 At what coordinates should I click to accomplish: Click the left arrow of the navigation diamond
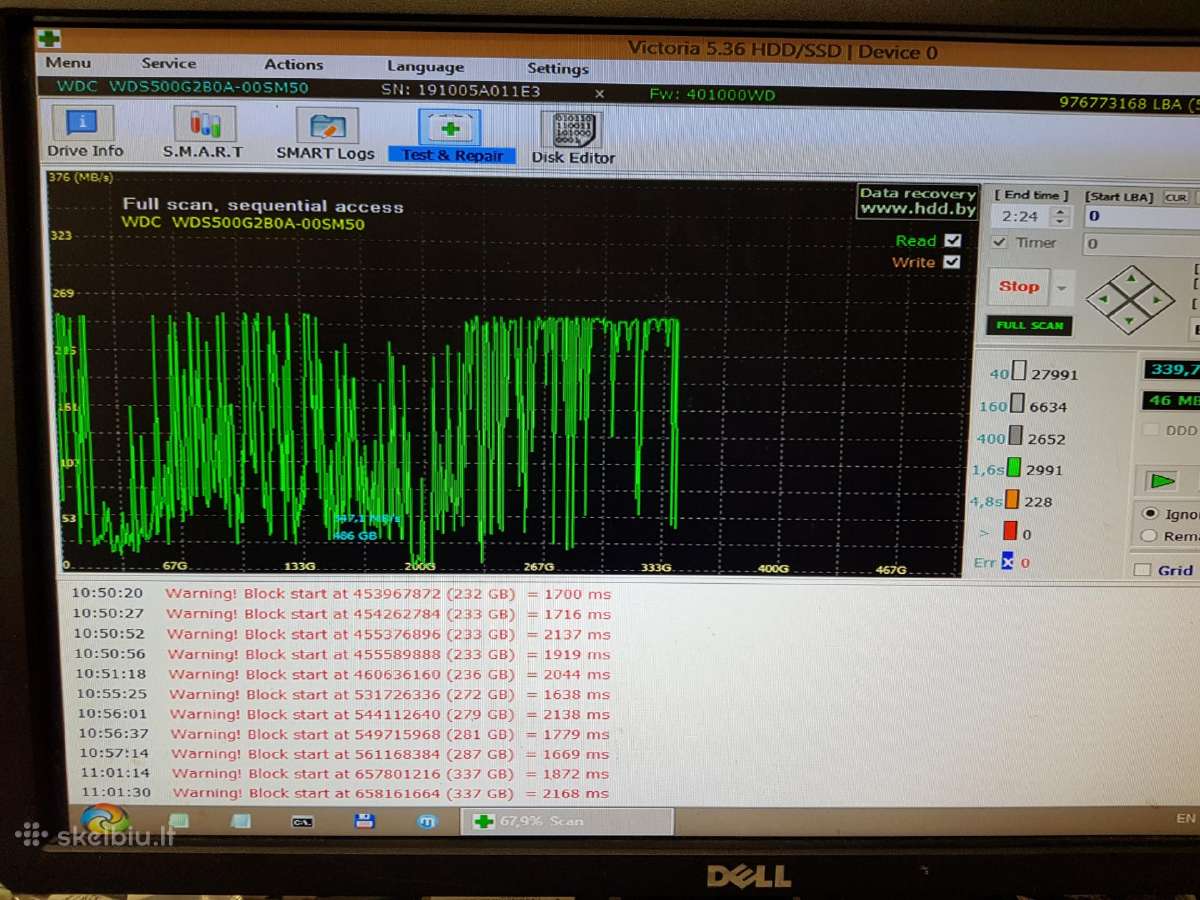1104,299
